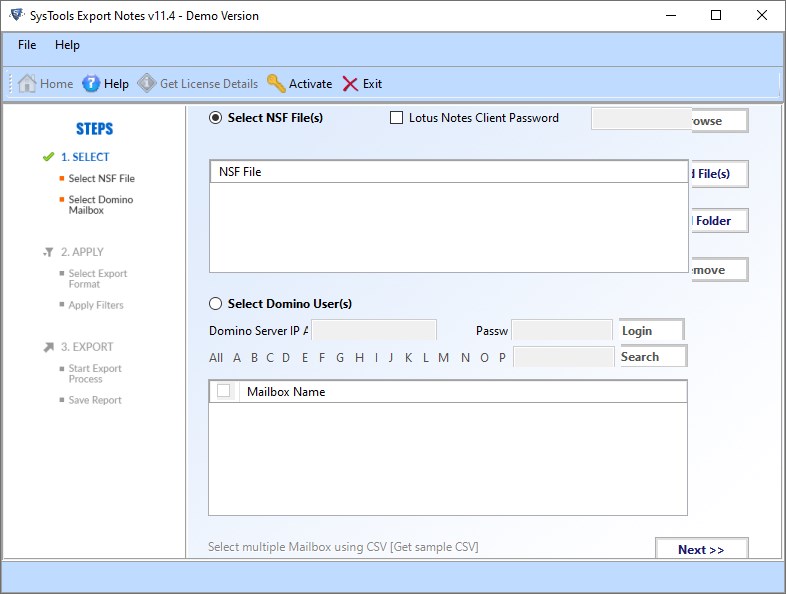
Task: Click the 'Save Report' step
Action: click(x=95, y=400)
